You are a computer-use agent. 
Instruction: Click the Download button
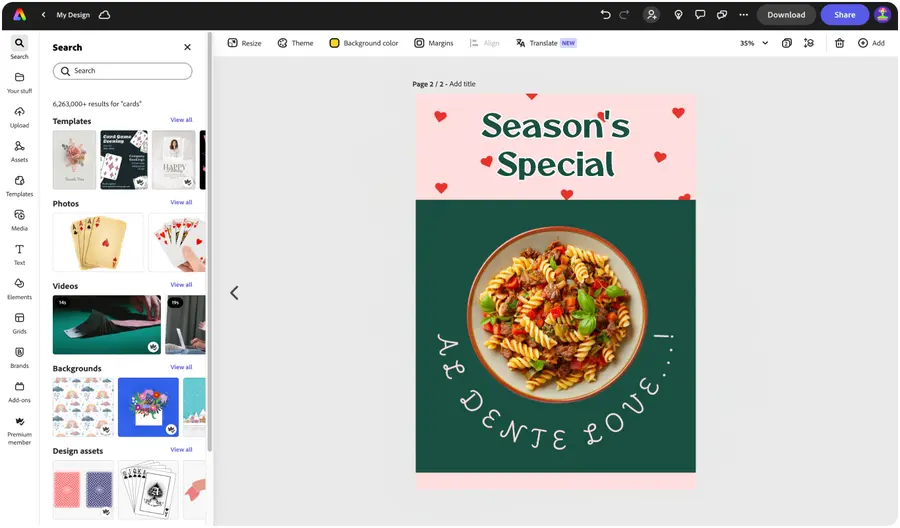pos(786,15)
